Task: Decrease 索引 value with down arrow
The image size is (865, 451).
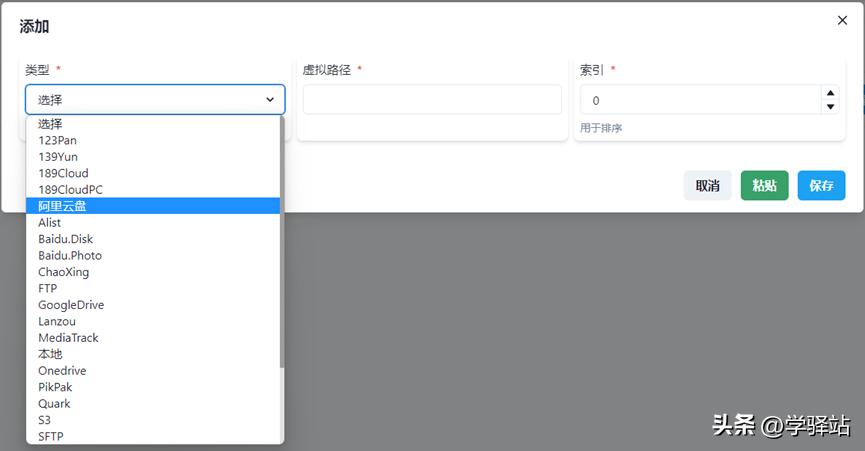Action: coord(830,107)
